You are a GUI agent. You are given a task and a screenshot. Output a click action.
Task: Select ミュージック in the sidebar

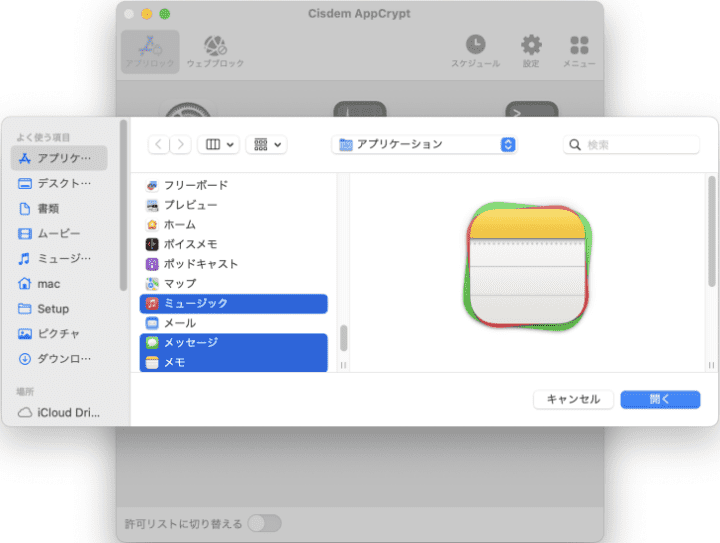coord(59,258)
